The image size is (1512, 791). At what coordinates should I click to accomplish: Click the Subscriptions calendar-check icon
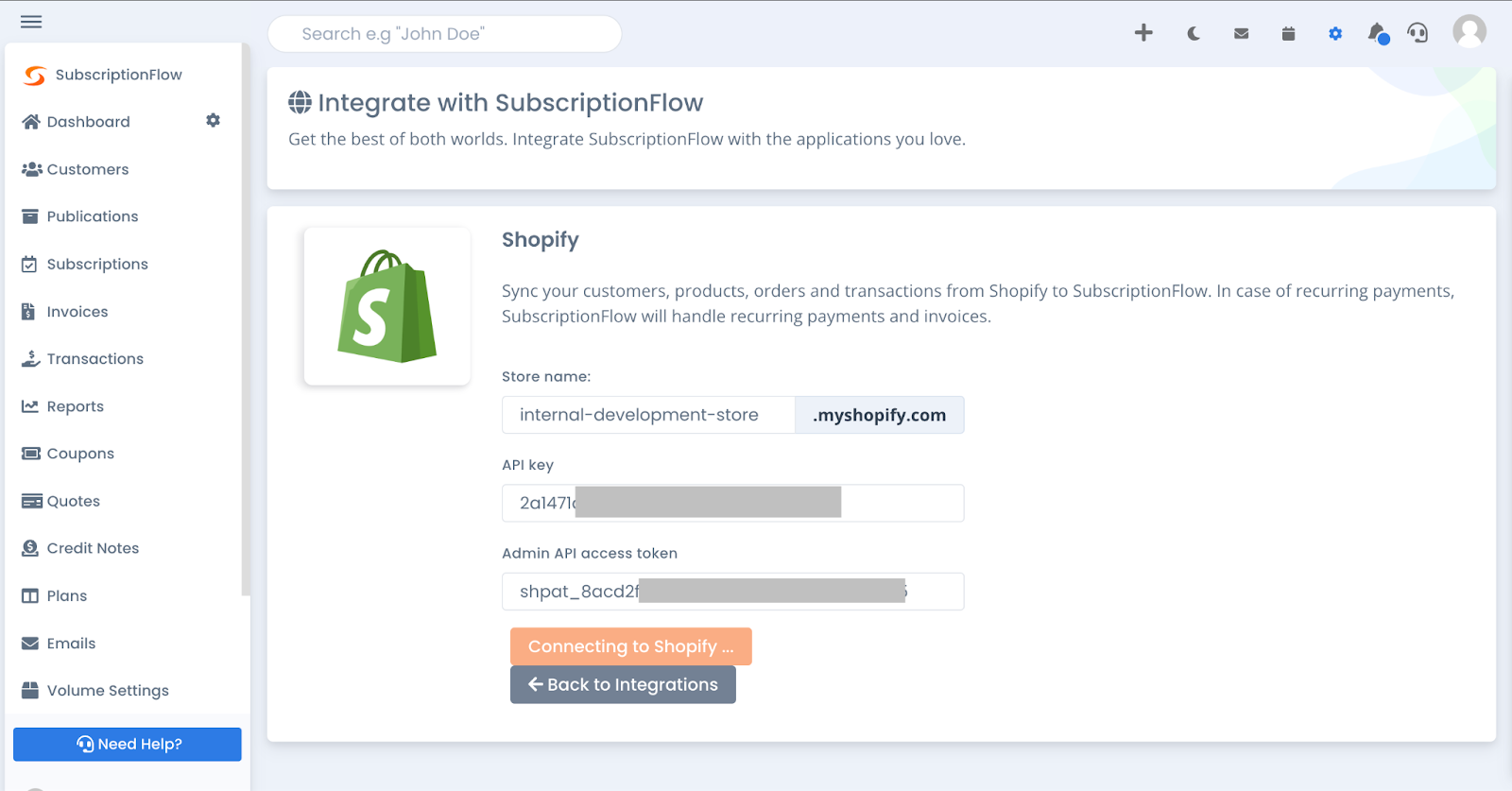click(x=30, y=265)
